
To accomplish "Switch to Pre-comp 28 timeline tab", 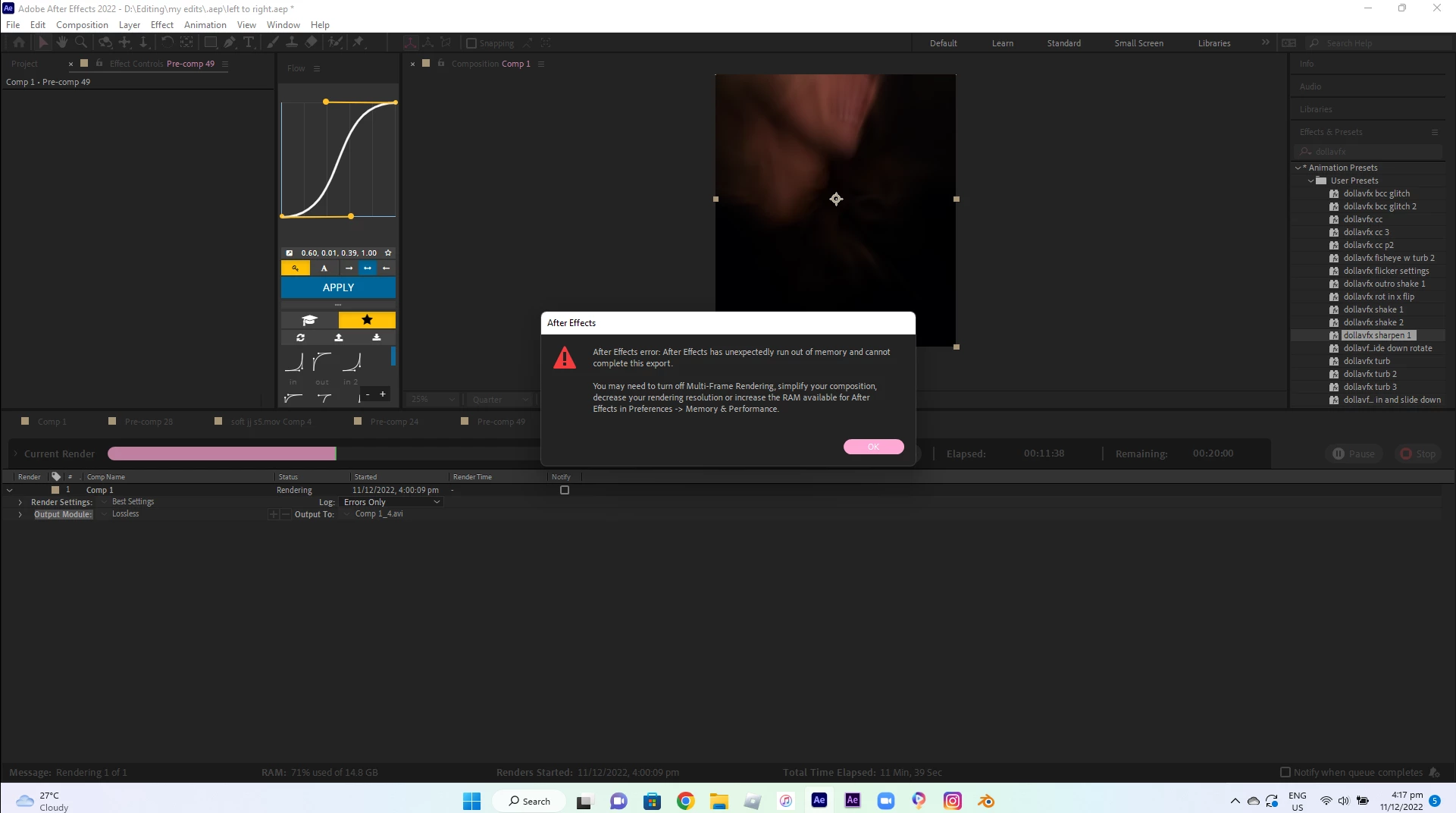I will click(x=149, y=422).
